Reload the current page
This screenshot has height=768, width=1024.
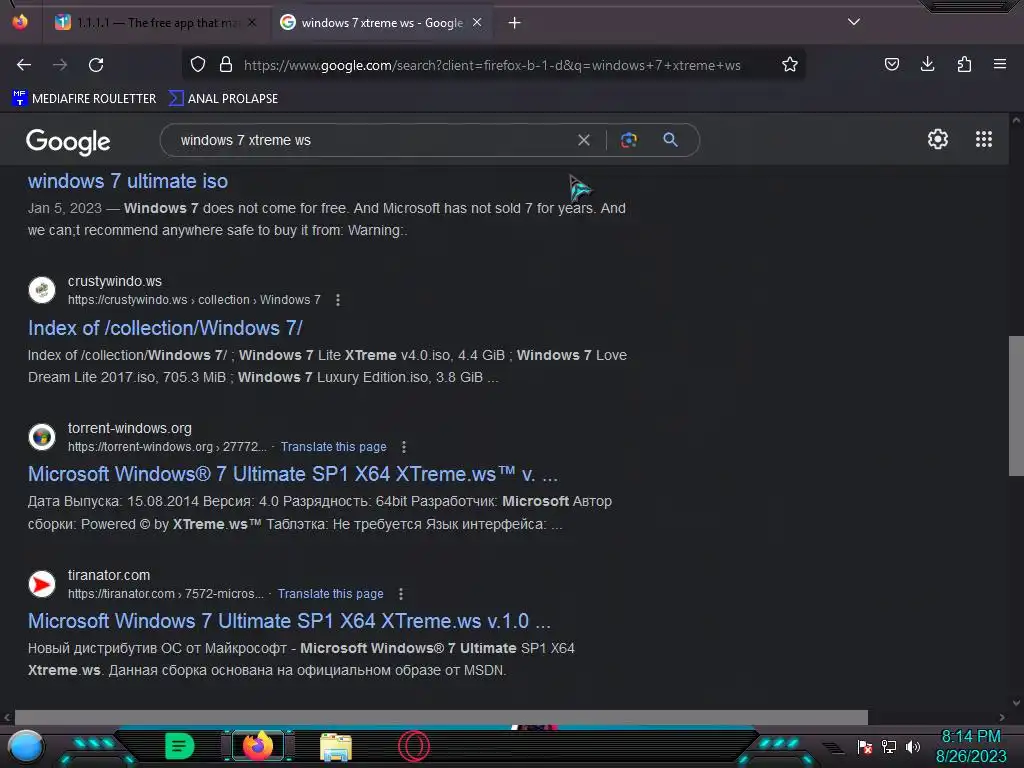96,65
